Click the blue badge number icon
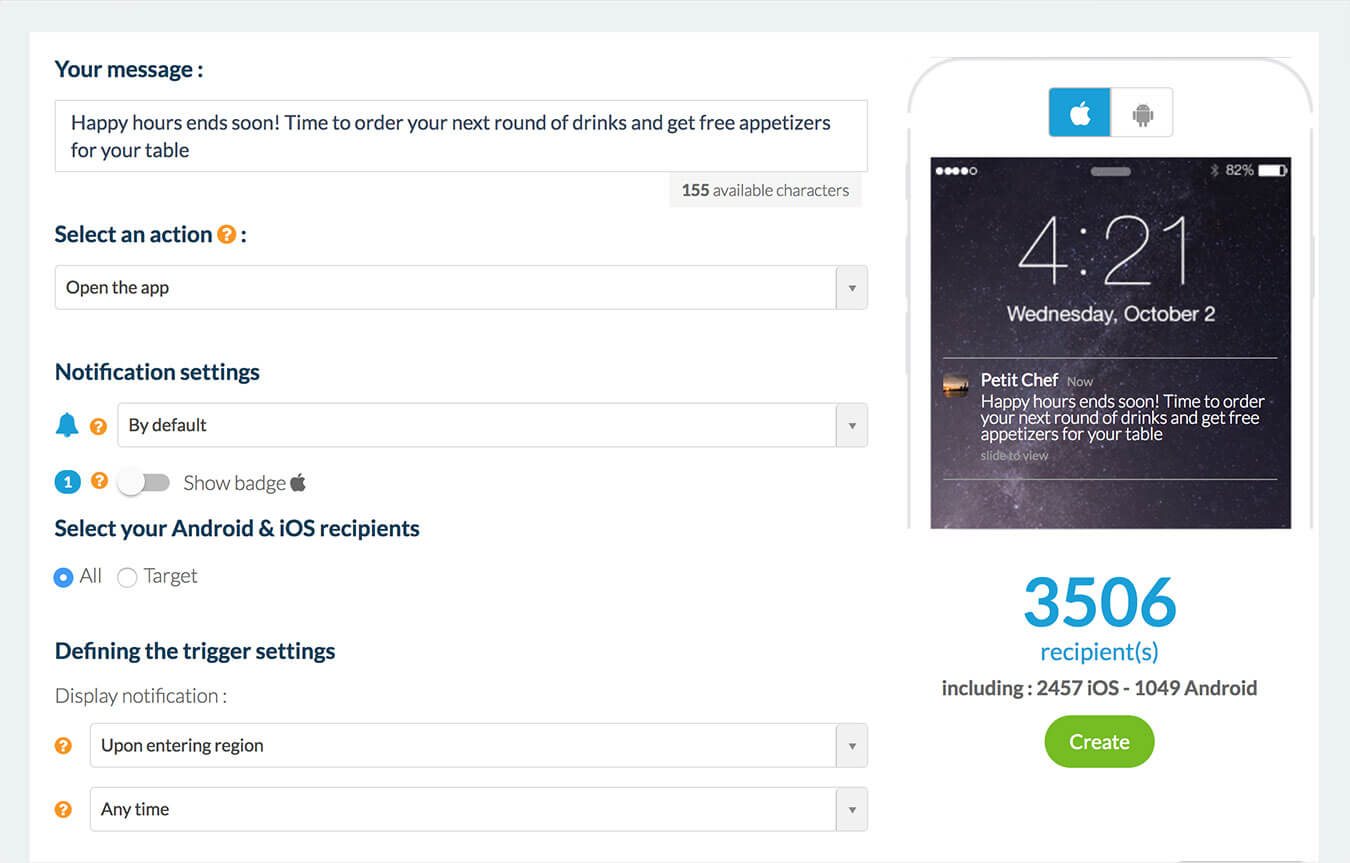 67,483
